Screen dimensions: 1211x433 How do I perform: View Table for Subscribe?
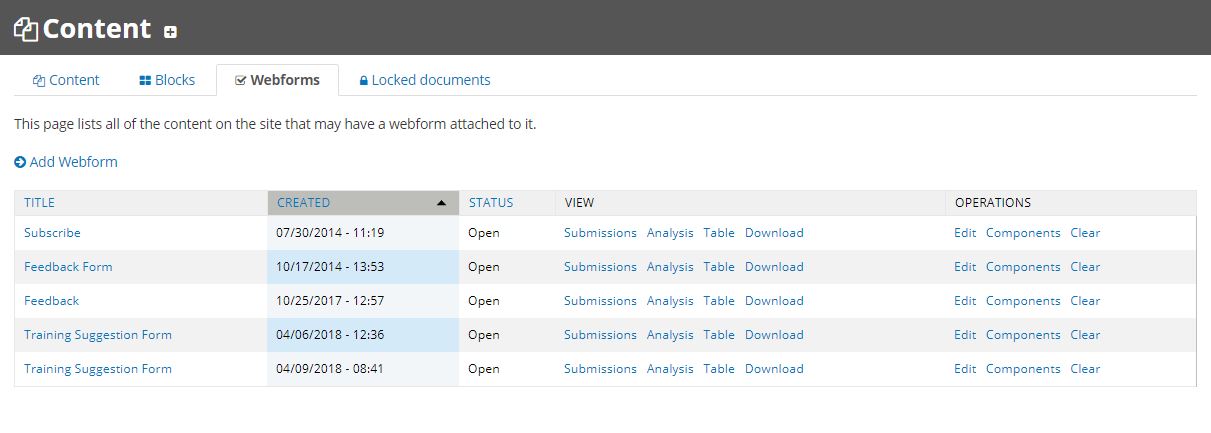(x=719, y=233)
